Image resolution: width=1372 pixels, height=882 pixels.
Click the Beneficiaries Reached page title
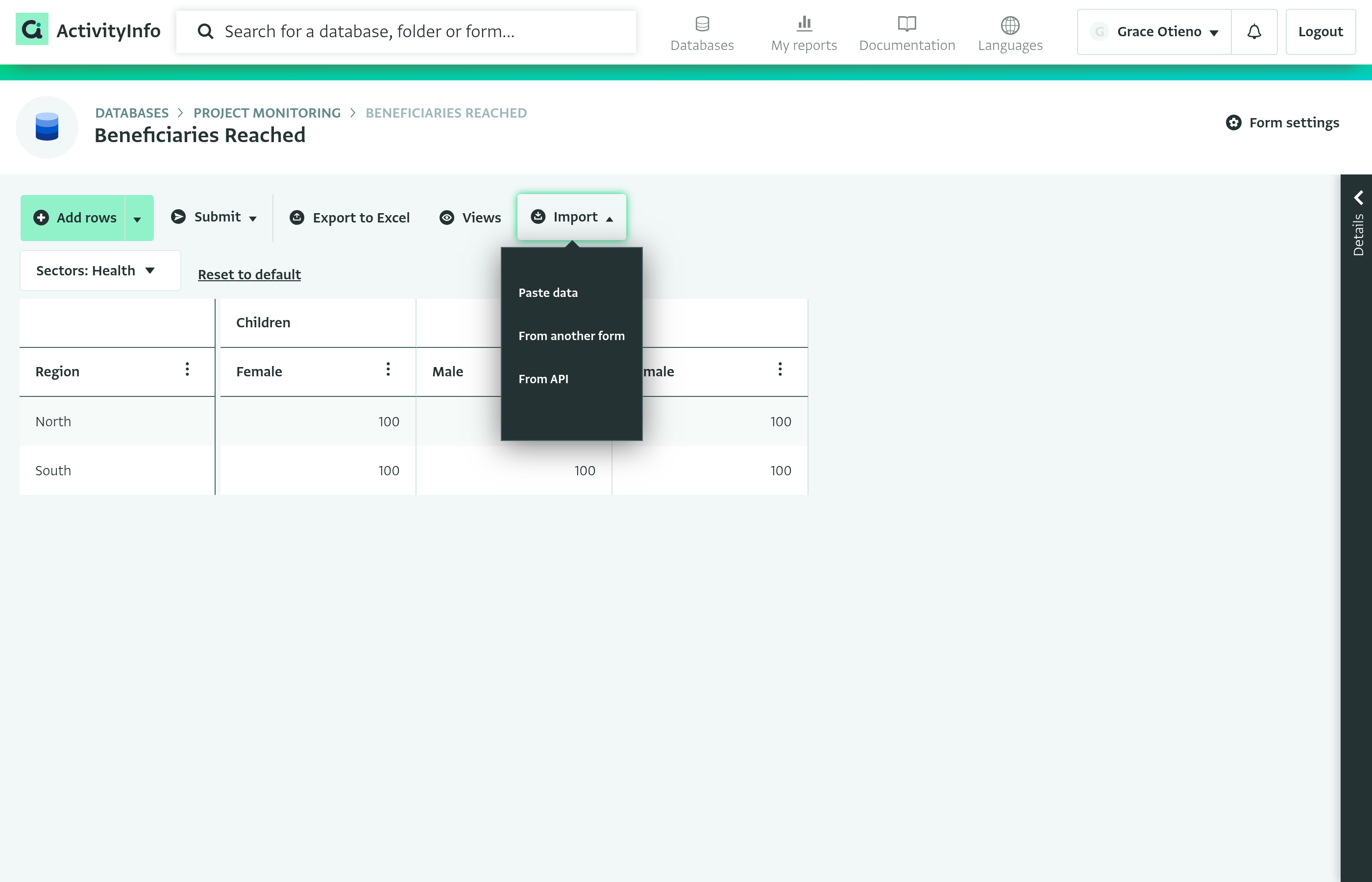(200, 135)
